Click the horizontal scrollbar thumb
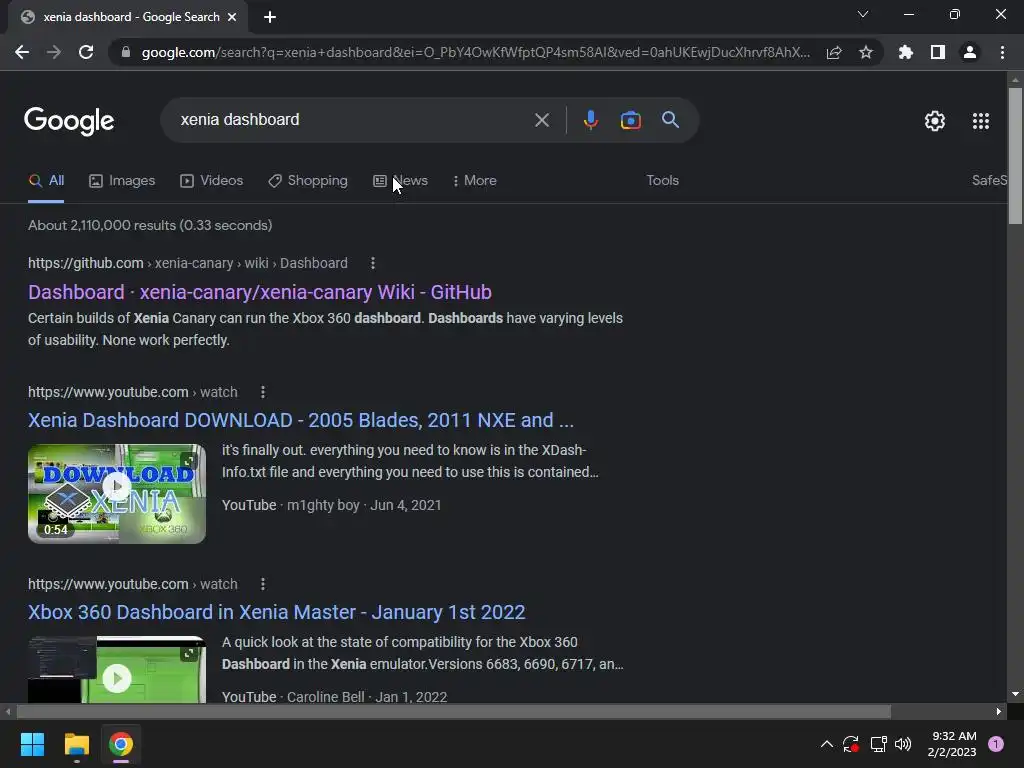 coord(454,711)
